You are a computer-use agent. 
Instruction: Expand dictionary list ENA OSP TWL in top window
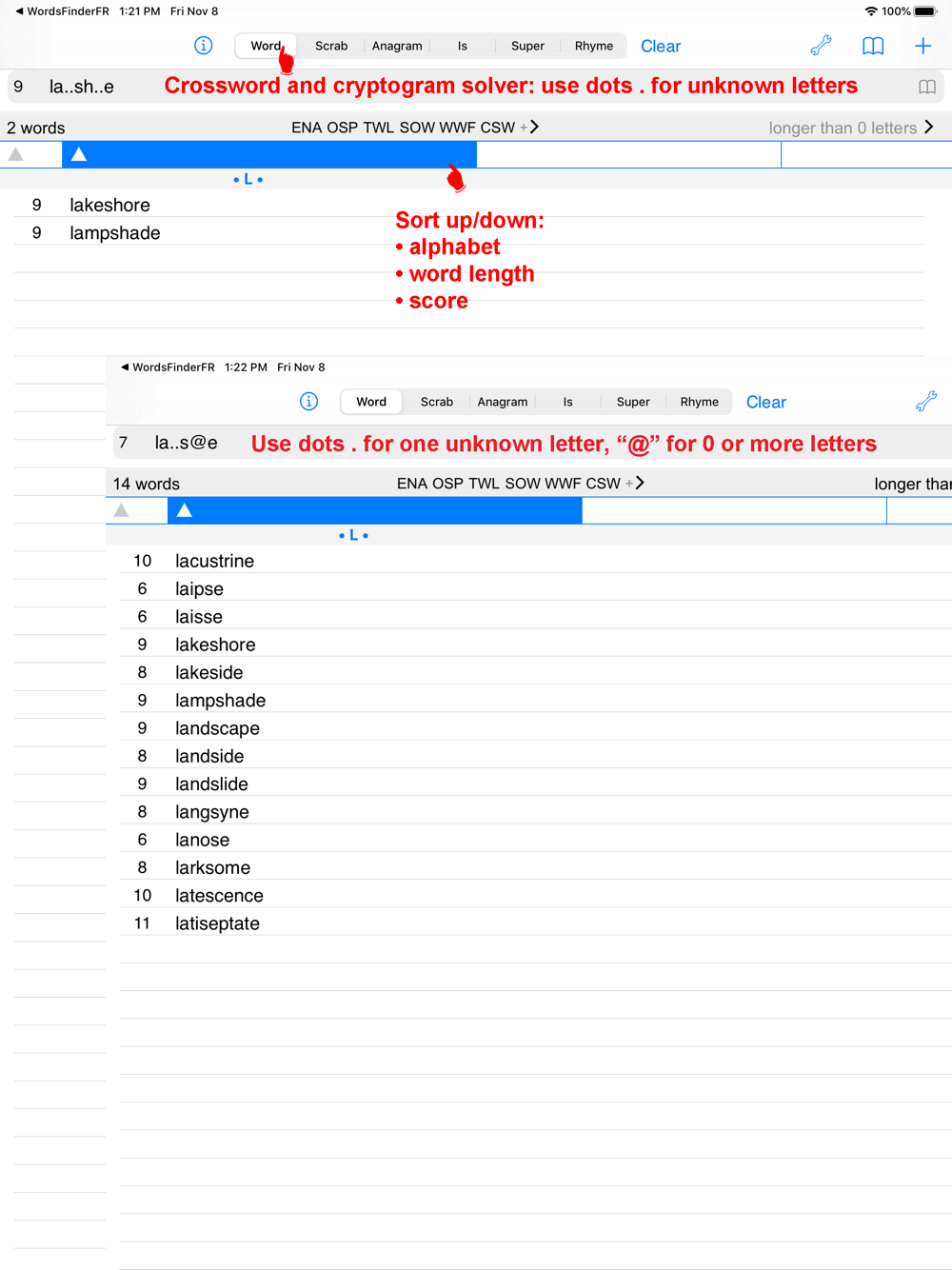pos(415,128)
